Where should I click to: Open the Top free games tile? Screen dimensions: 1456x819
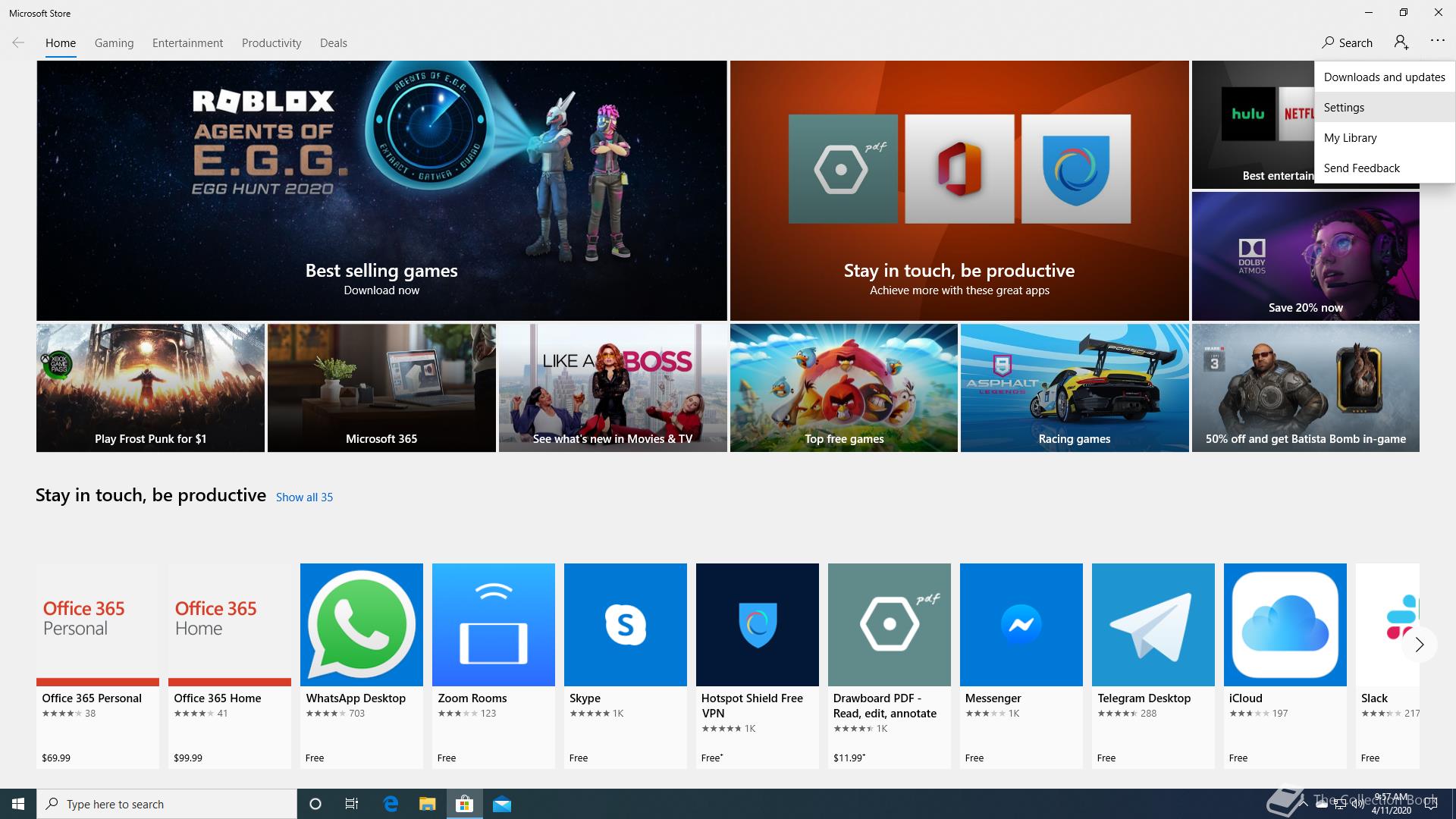[x=844, y=388]
